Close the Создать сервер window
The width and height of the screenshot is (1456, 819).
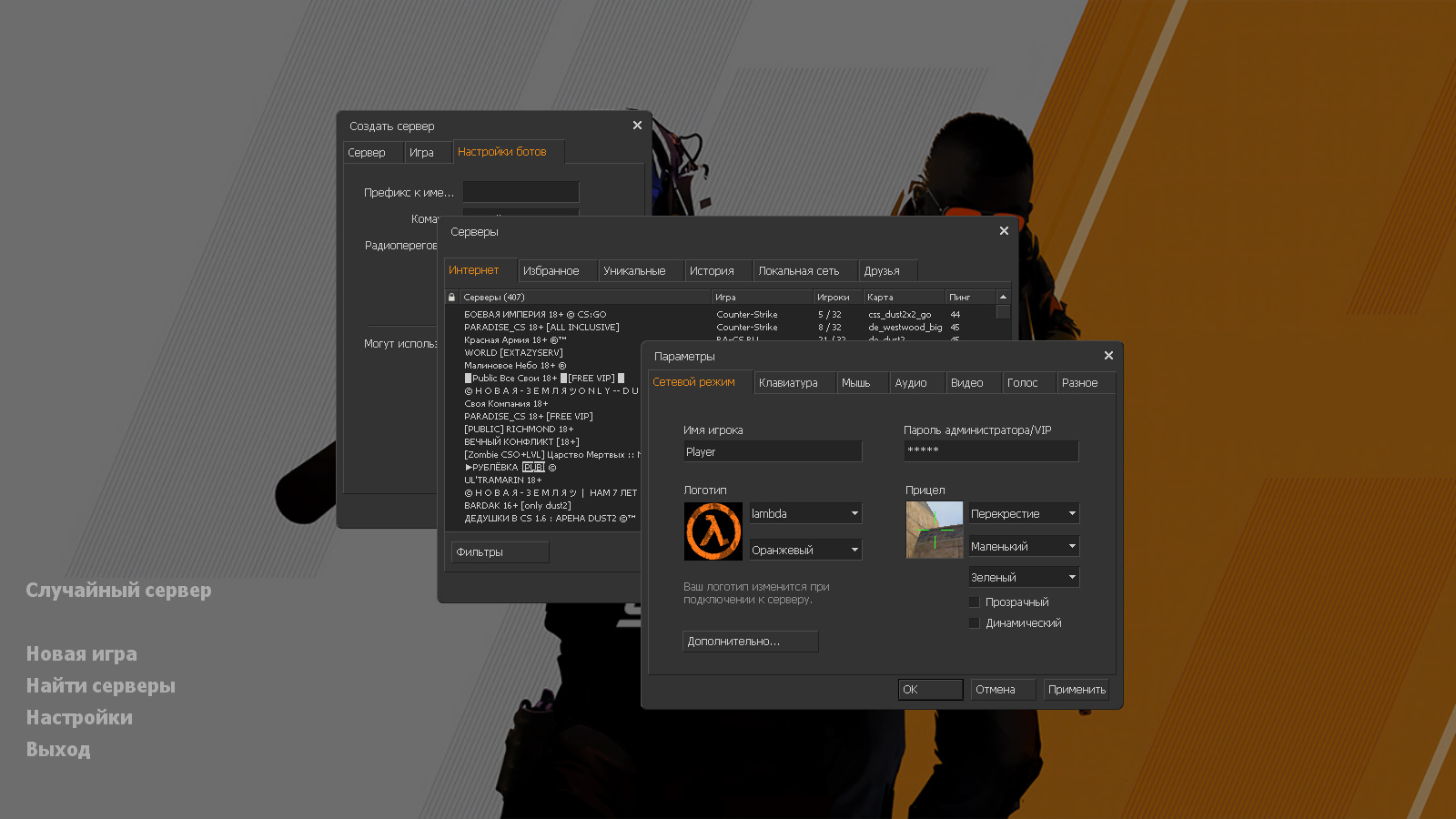pos(637,126)
